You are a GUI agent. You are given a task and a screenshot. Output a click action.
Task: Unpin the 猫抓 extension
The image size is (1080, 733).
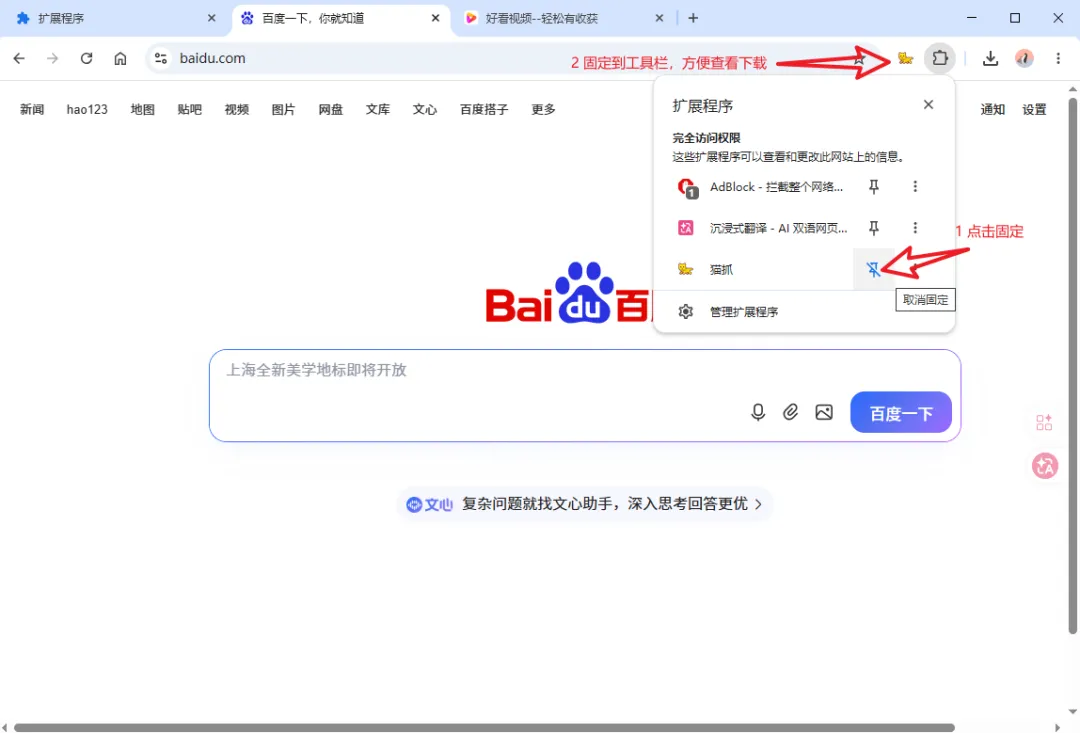tap(873, 269)
